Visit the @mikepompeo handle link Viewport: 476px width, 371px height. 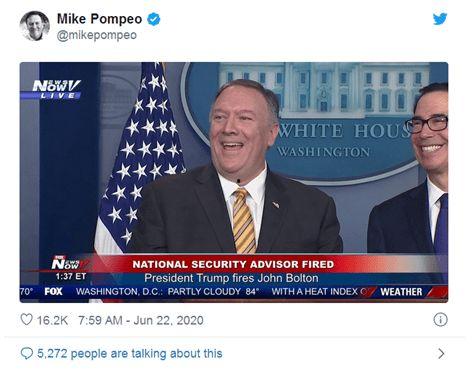click(97, 35)
